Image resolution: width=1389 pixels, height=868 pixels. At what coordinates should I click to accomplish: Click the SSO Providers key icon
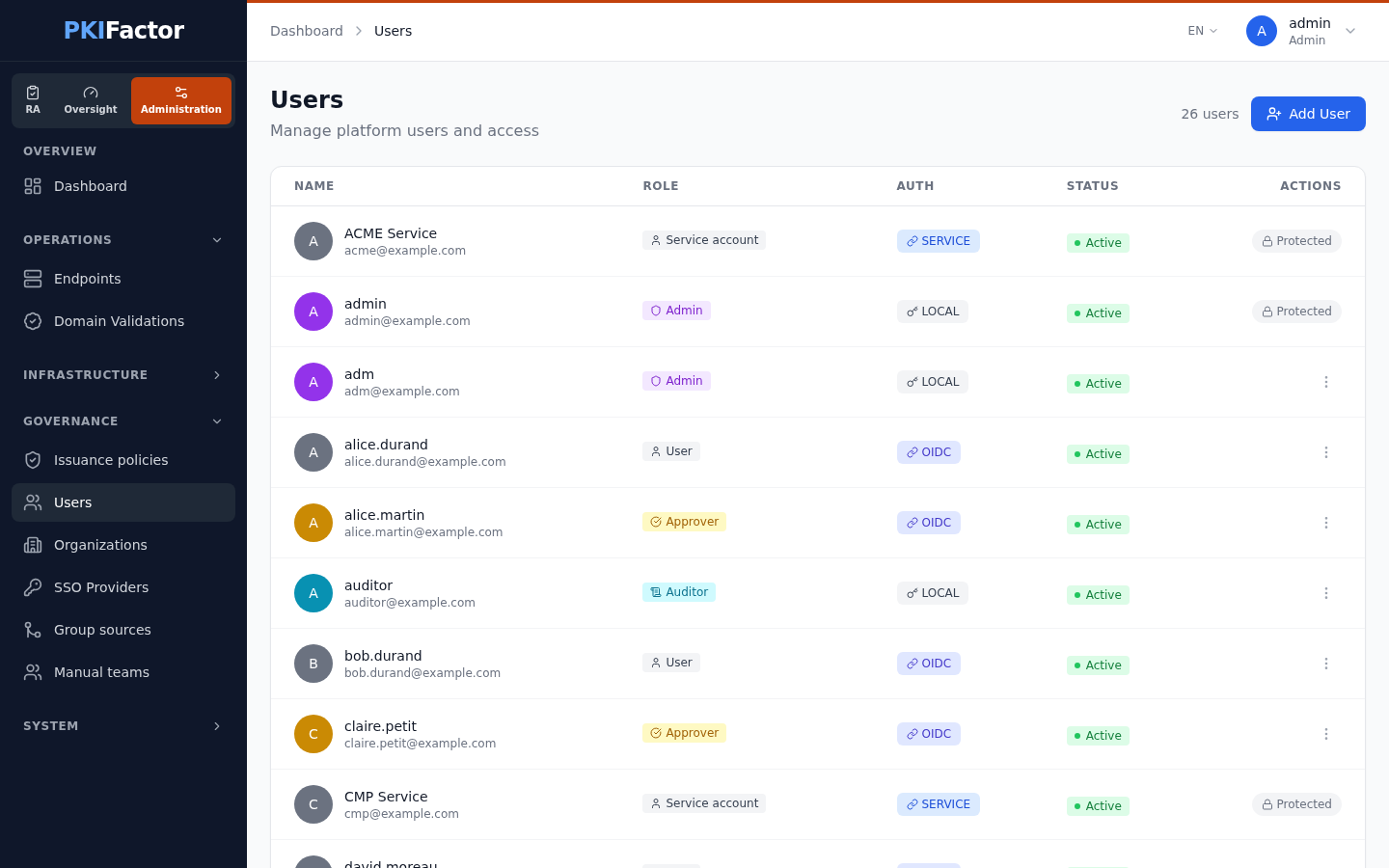pyautogui.click(x=33, y=587)
